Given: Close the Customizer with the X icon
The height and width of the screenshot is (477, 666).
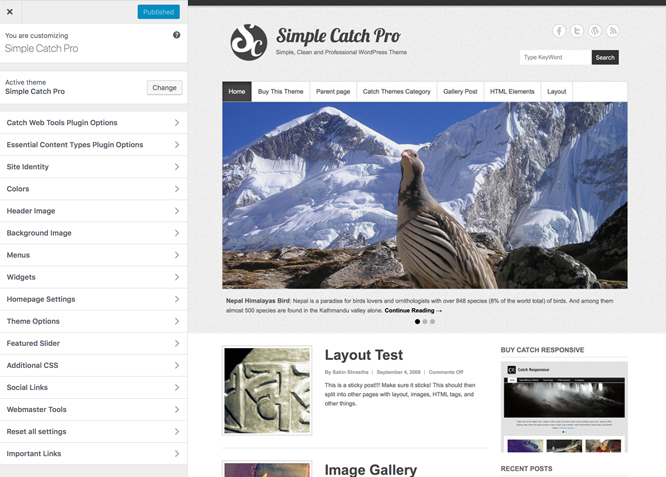Looking at the screenshot, I should click(10, 12).
